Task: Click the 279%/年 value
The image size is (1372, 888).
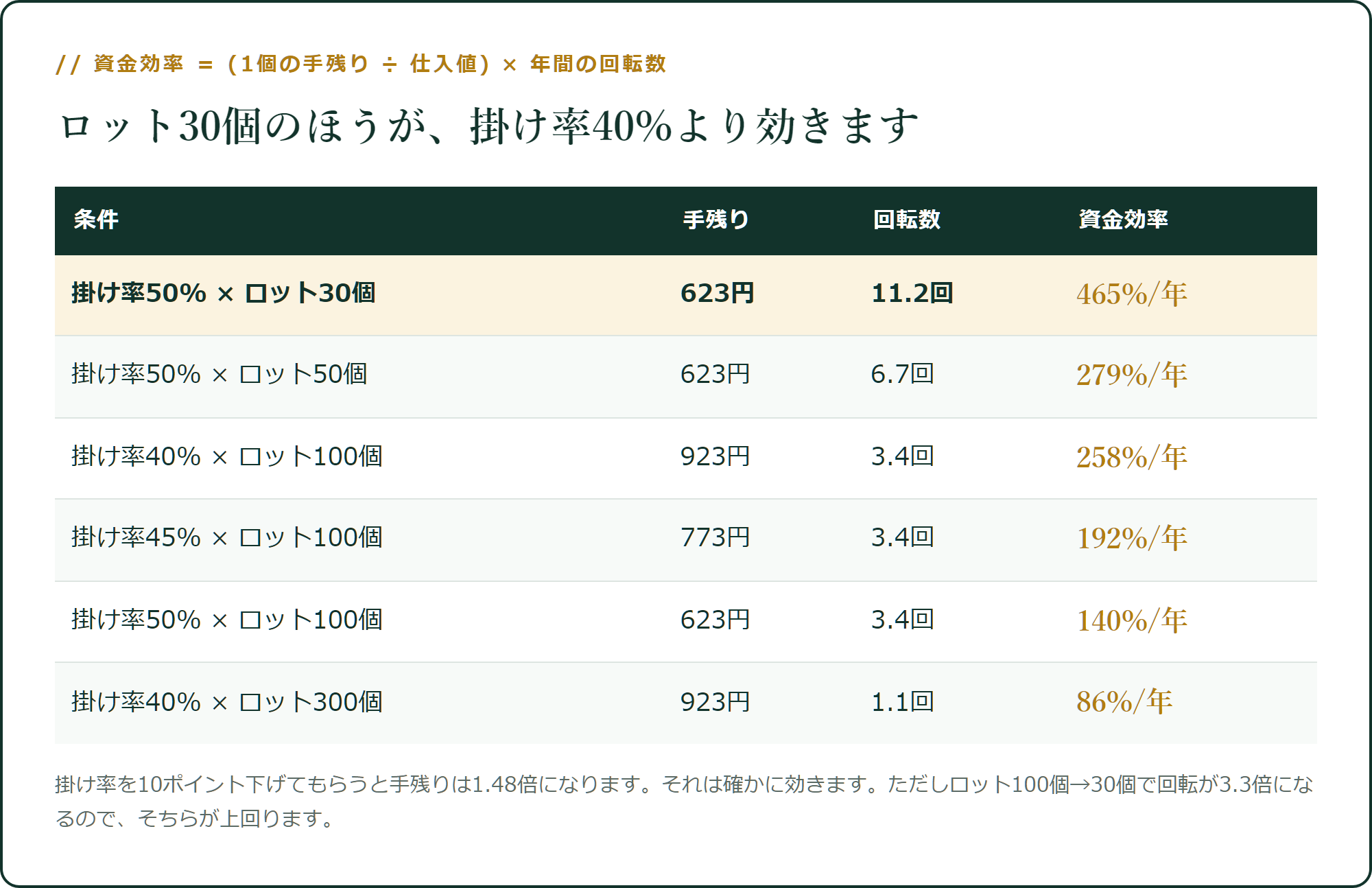Action: click(x=1131, y=375)
